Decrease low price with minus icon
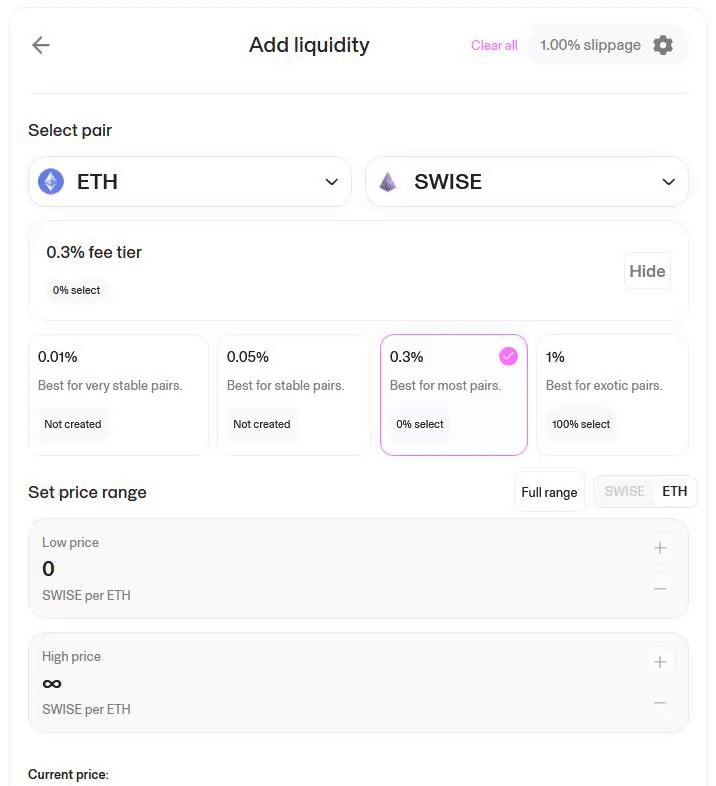 660,589
